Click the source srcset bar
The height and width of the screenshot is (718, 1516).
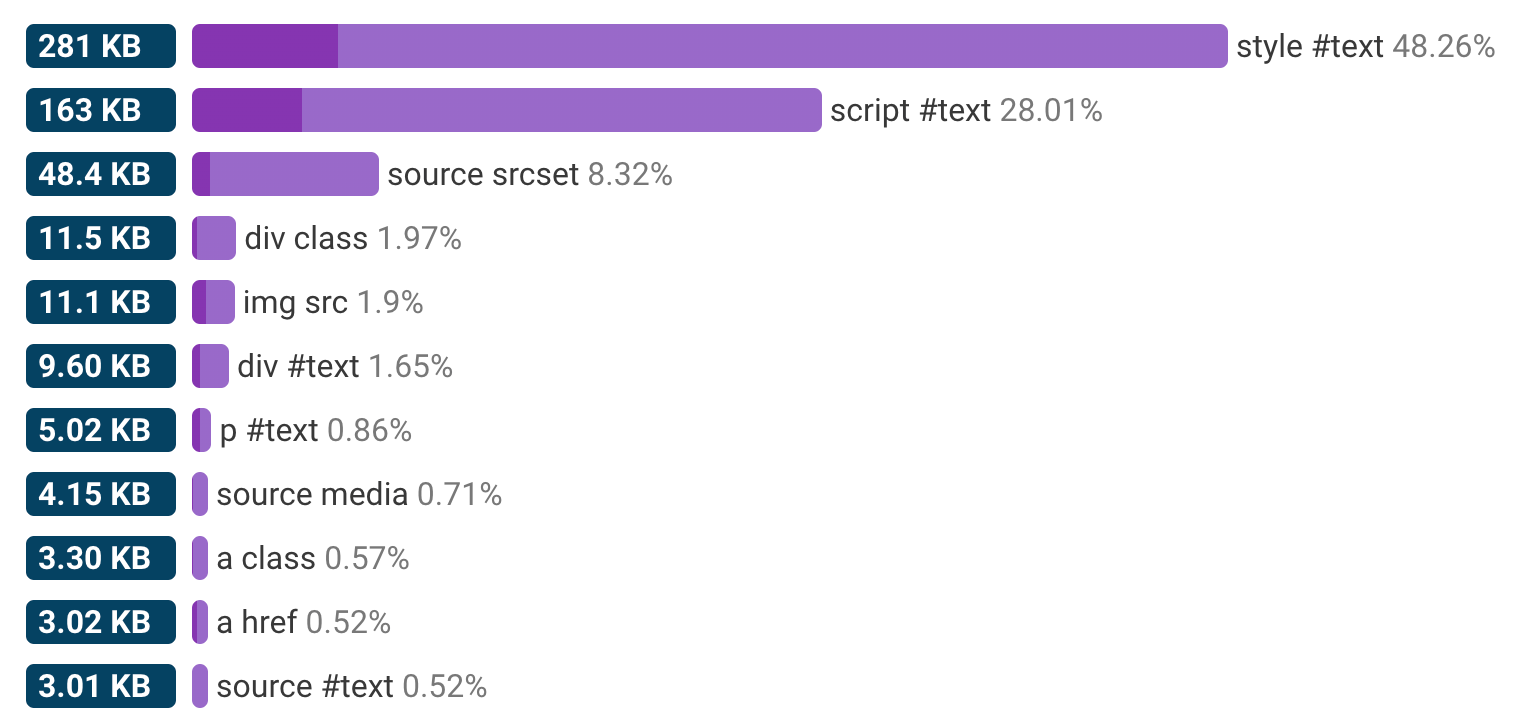tap(286, 174)
